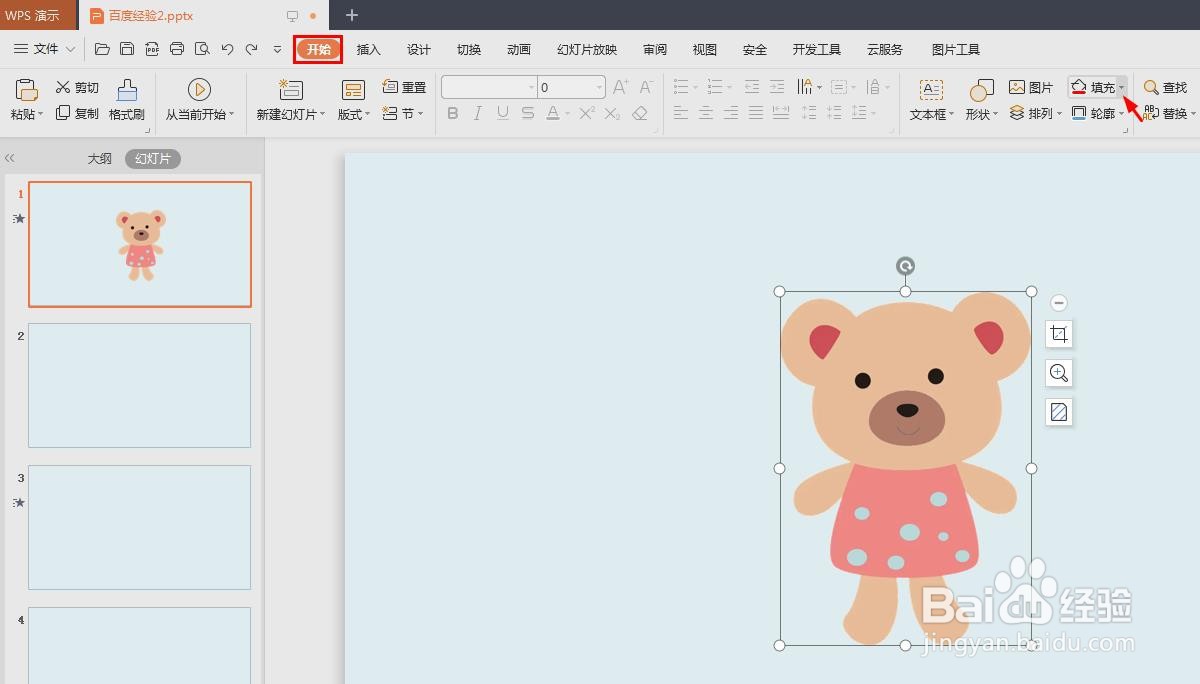The height and width of the screenshot is (684, 1200).
Task: Toggle underline formatting
Action: pyautogui.click(x=502, y=112)
